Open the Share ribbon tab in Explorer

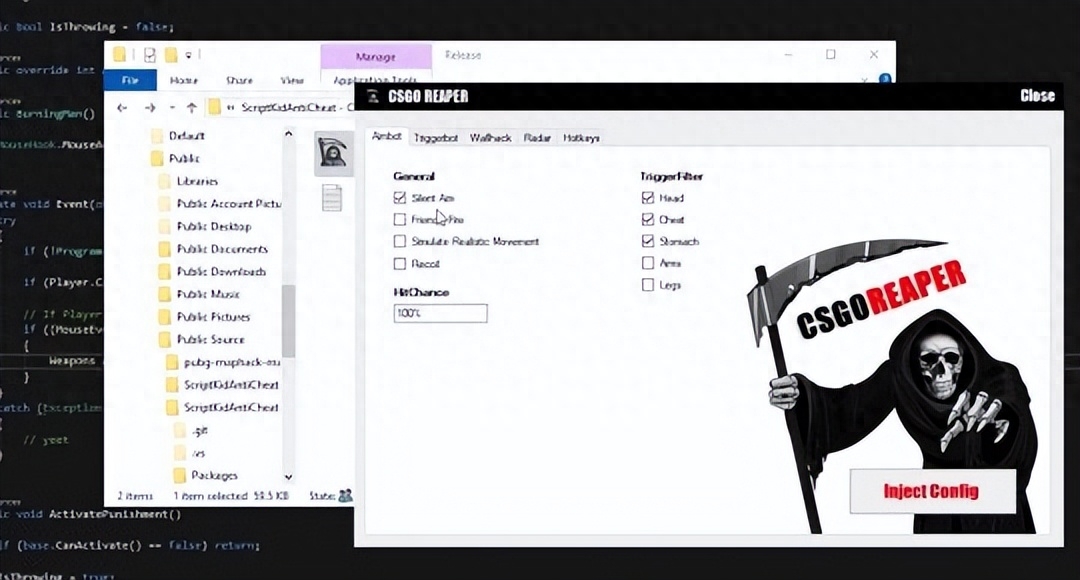tap(239, 80)
